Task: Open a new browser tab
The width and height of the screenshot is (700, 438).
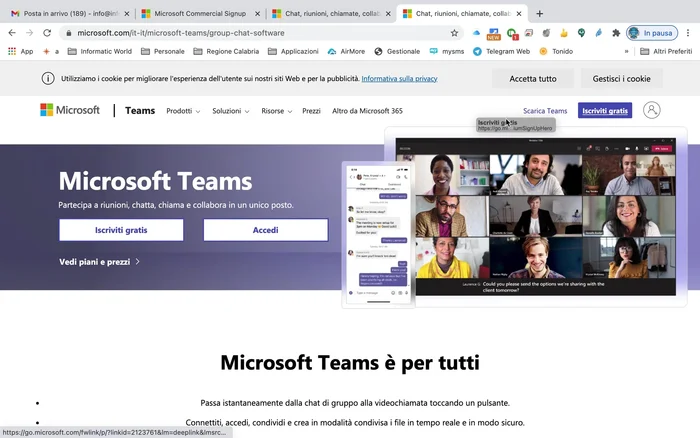Action: click(x=540, y=14)
